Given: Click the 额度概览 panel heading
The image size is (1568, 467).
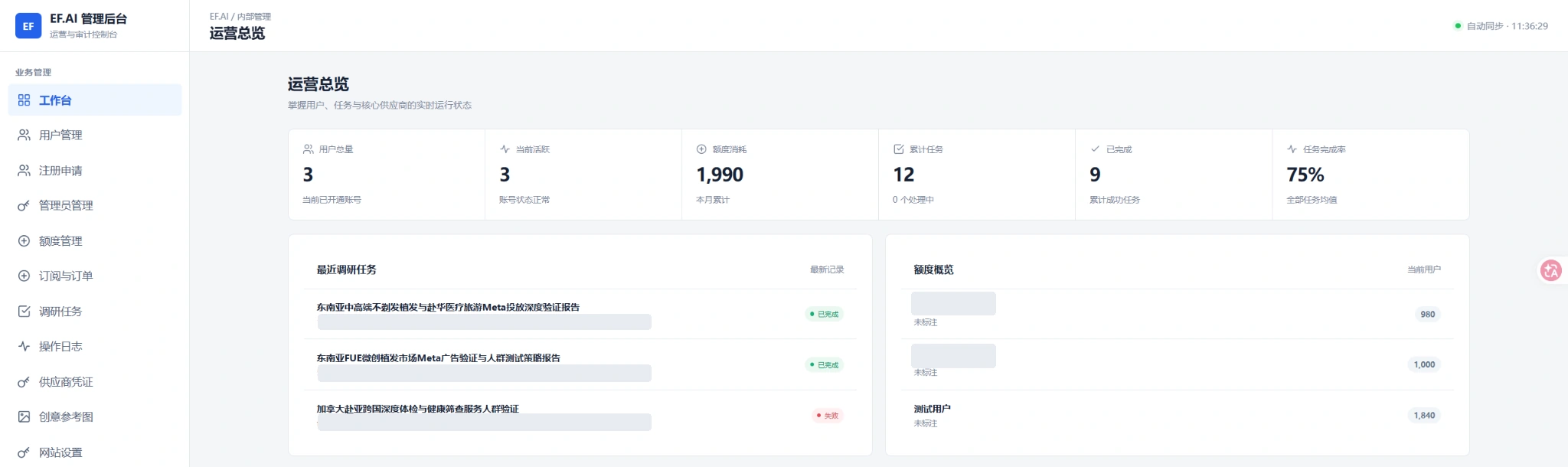Looking at the screenshot, I should (933, 269).
